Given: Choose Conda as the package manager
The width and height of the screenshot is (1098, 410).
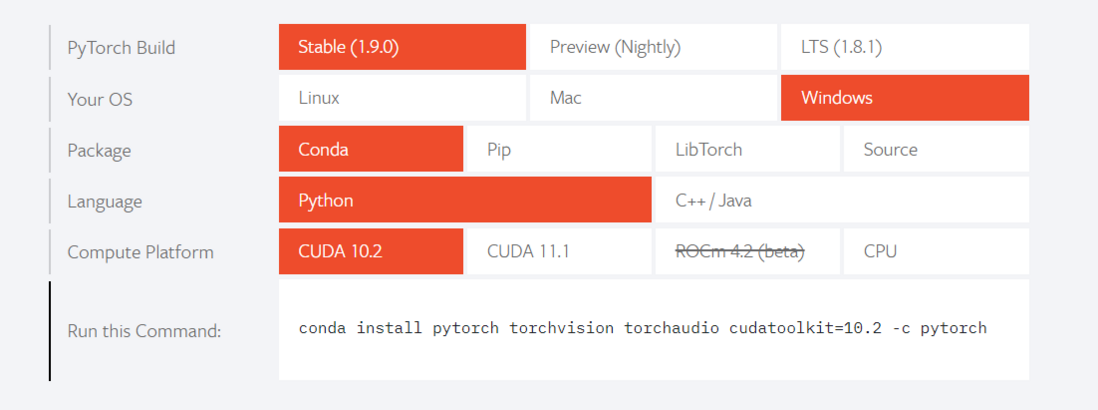Looking at the screenshot, I should click(x=370, y=149).
